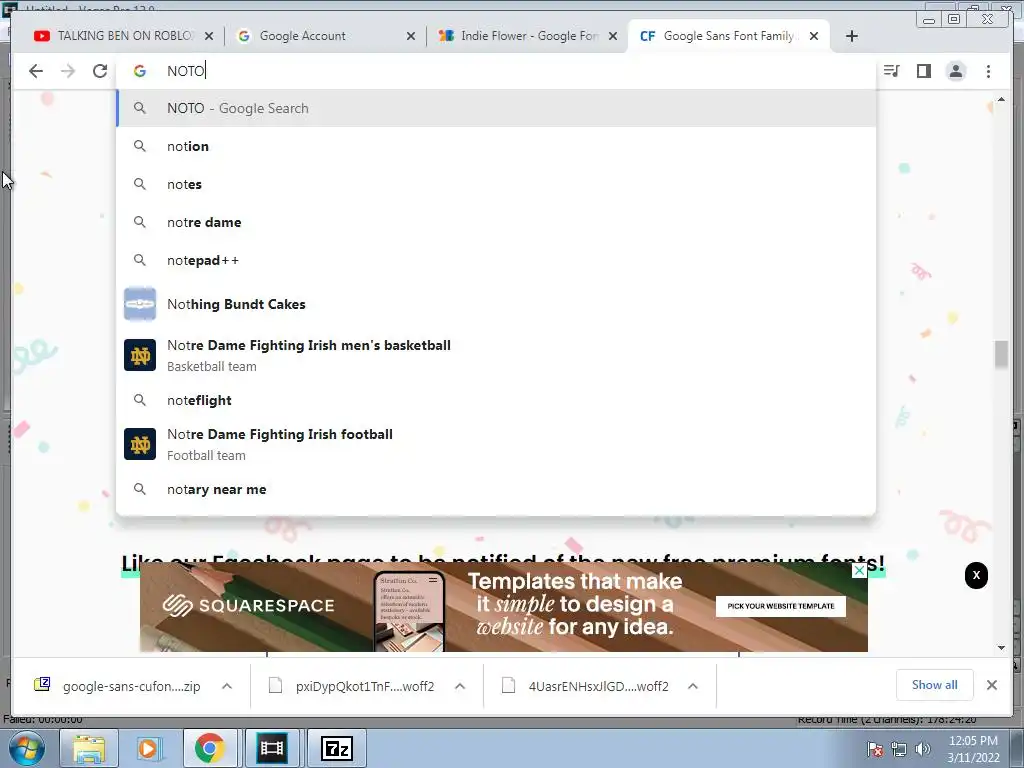Screen dimensions: 1024x768
Task: Open the media control icon in toolbar
Action: (x=891, y=71)
